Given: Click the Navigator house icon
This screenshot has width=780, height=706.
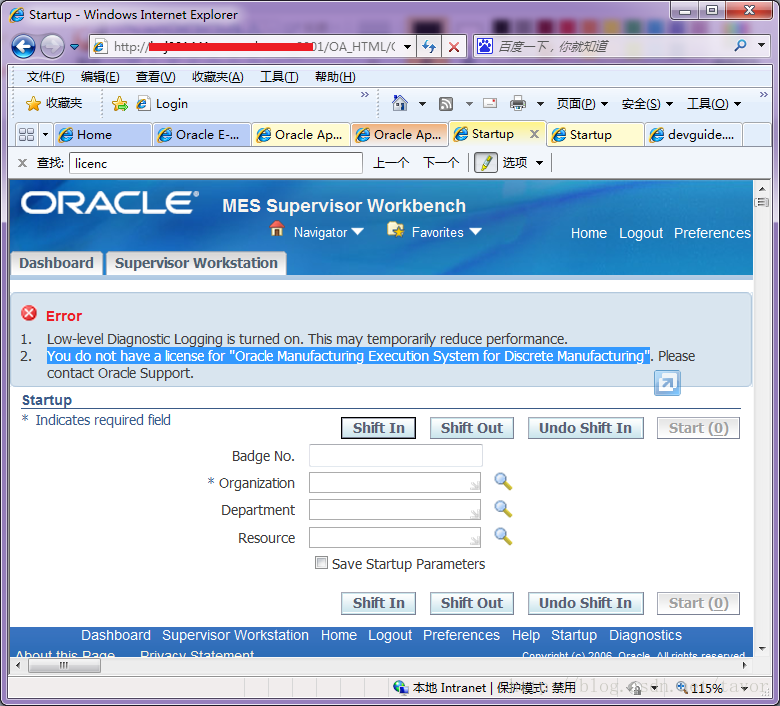Looking at the screenshot, I should (x=277, y=229).
